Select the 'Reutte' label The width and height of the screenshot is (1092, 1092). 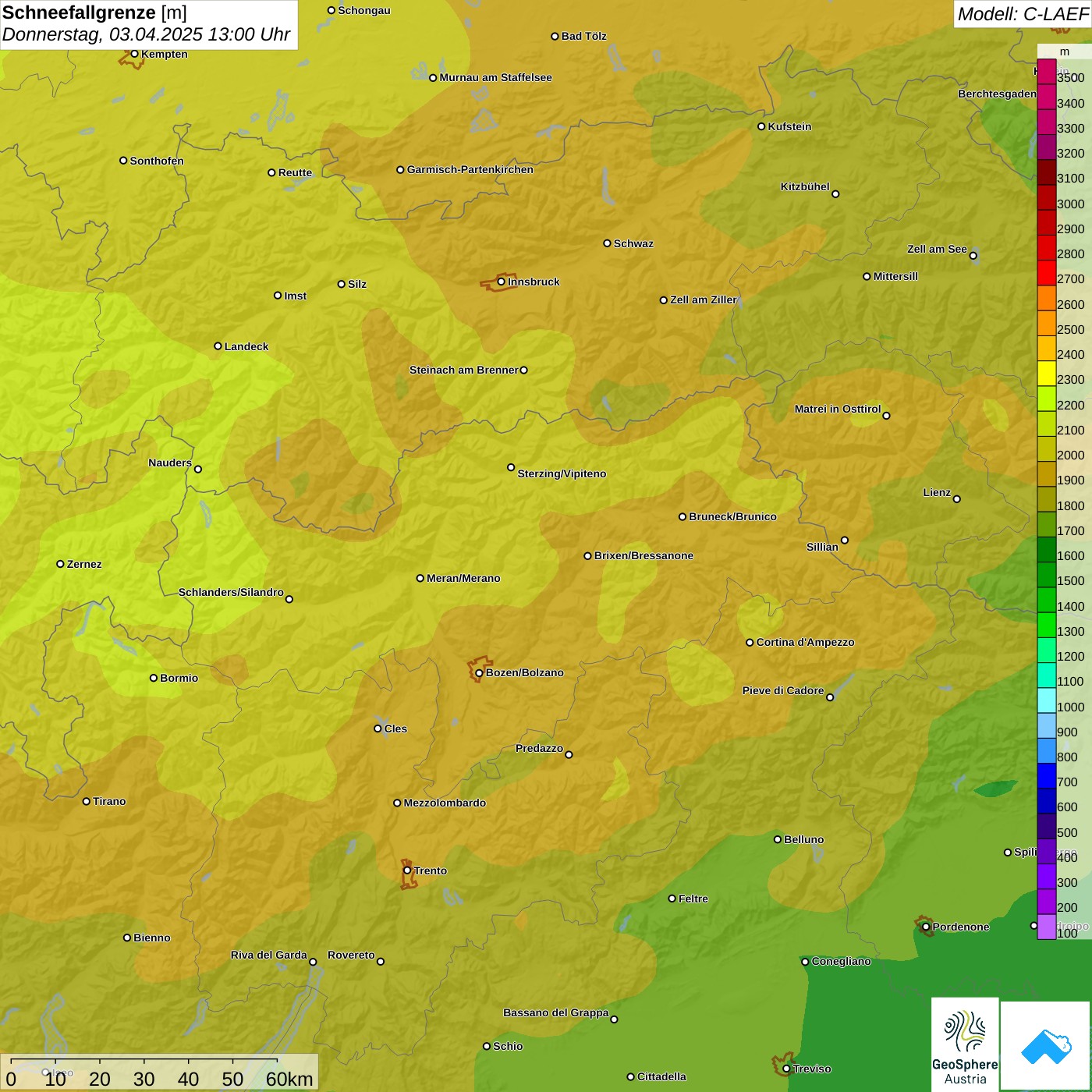[295, 172]
